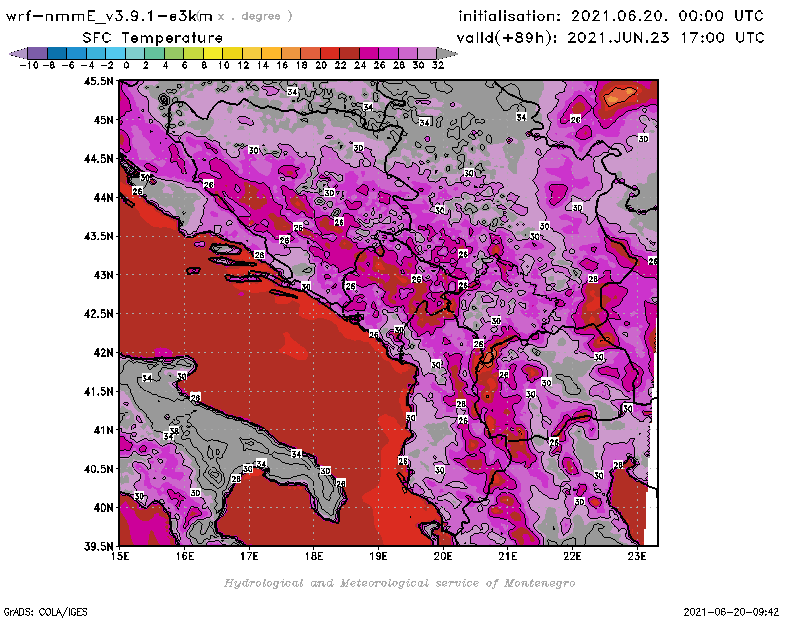Click the purple swatch between -10 and -8

pos(38,53)
